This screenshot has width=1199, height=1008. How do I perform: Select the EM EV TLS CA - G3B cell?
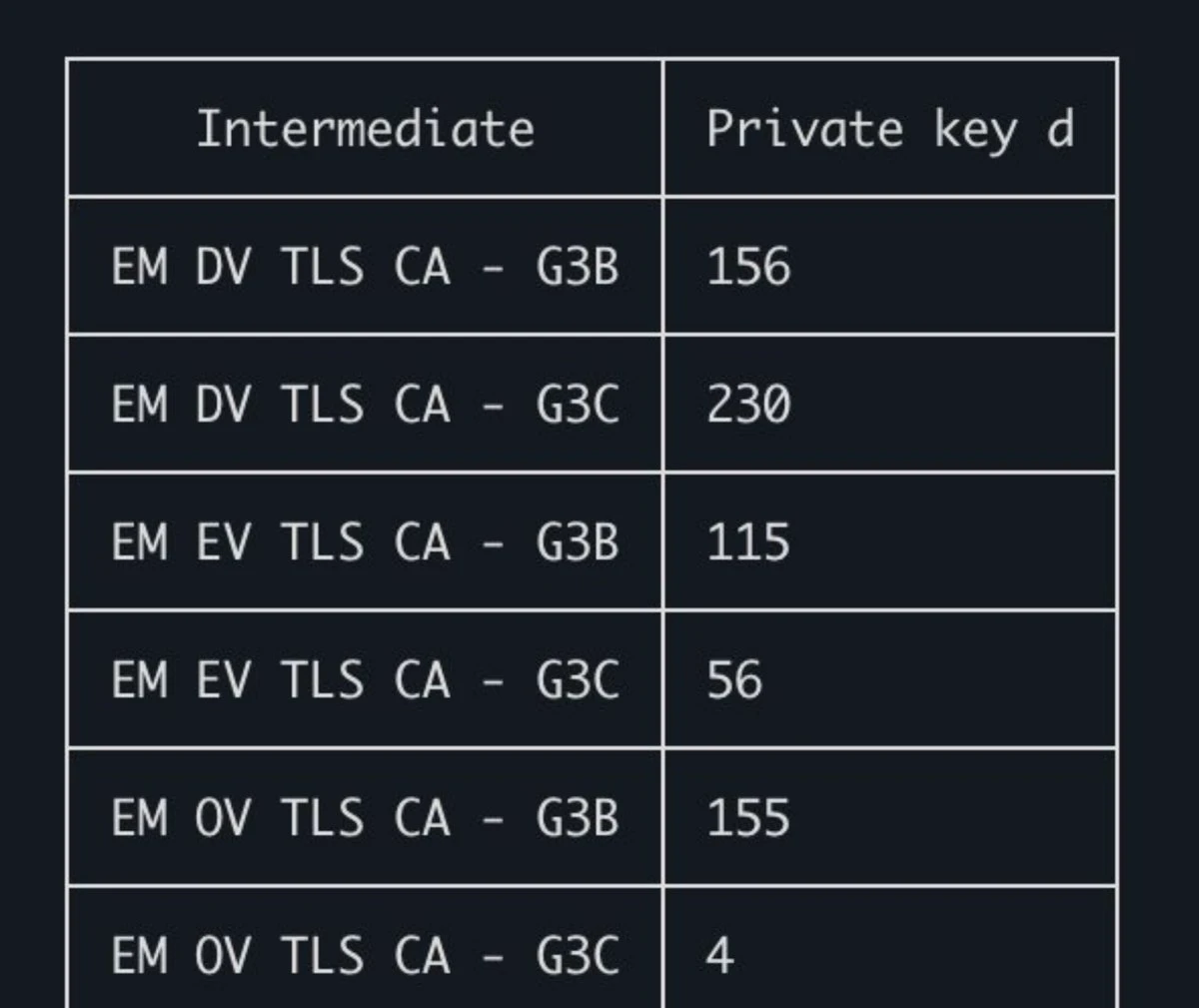(365, 541)
